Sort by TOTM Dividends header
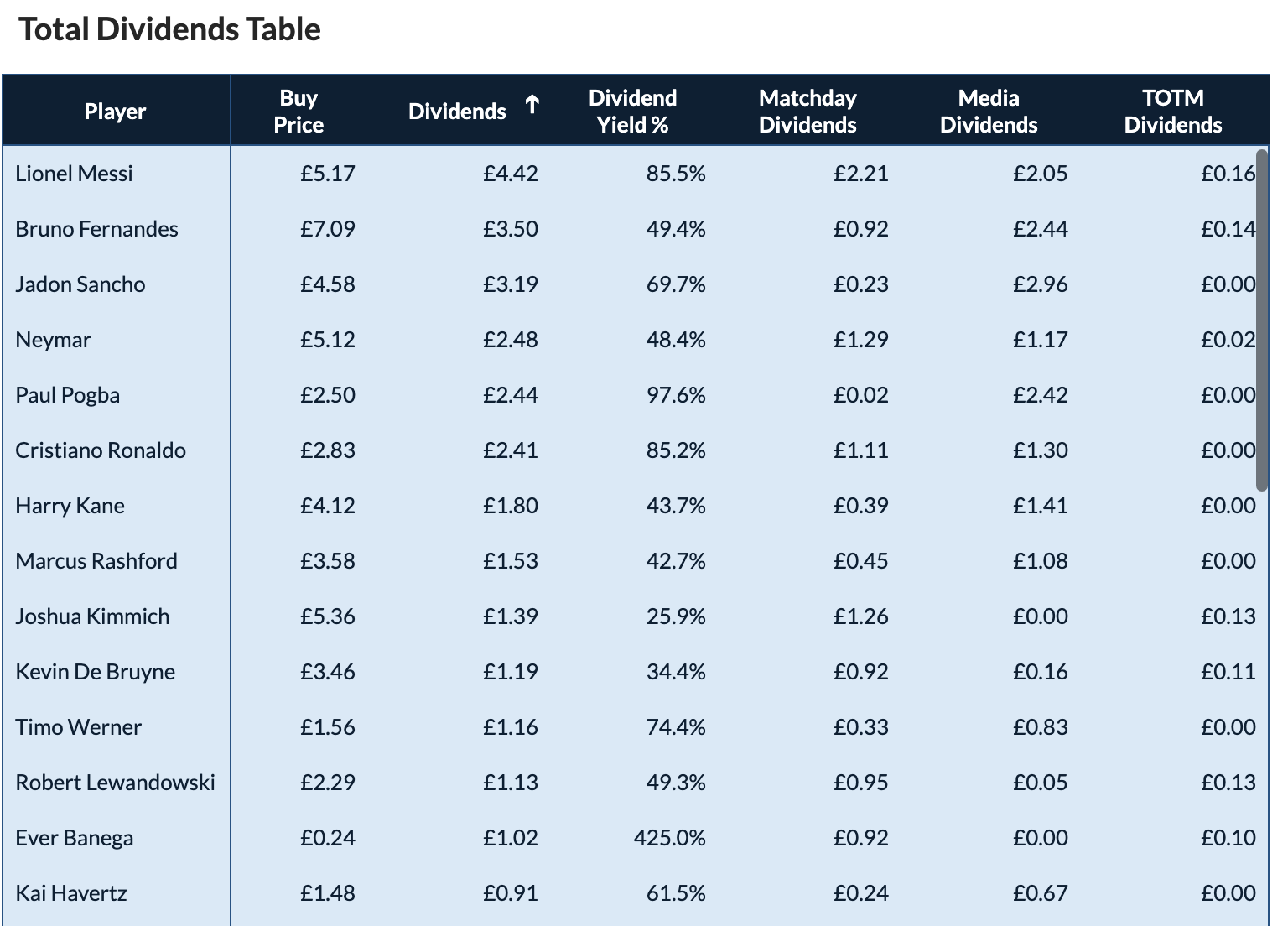Image resolution: width=1288 pixels, height=926 pixels. tap(1172, 112)
